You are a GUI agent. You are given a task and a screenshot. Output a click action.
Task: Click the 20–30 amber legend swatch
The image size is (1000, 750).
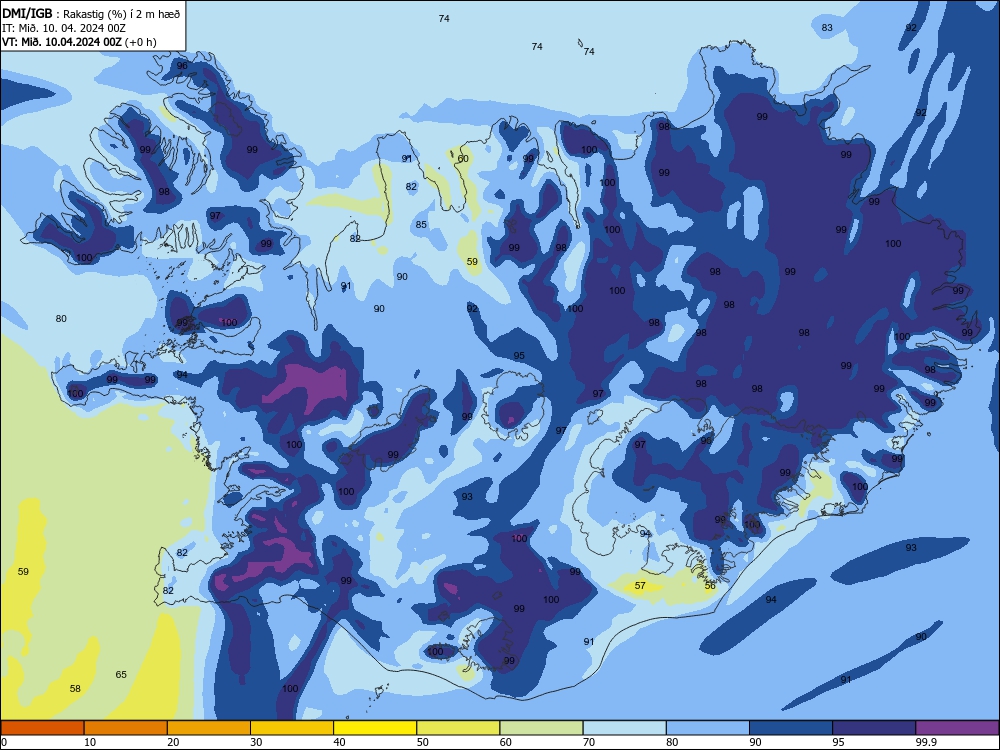point(209,728)
